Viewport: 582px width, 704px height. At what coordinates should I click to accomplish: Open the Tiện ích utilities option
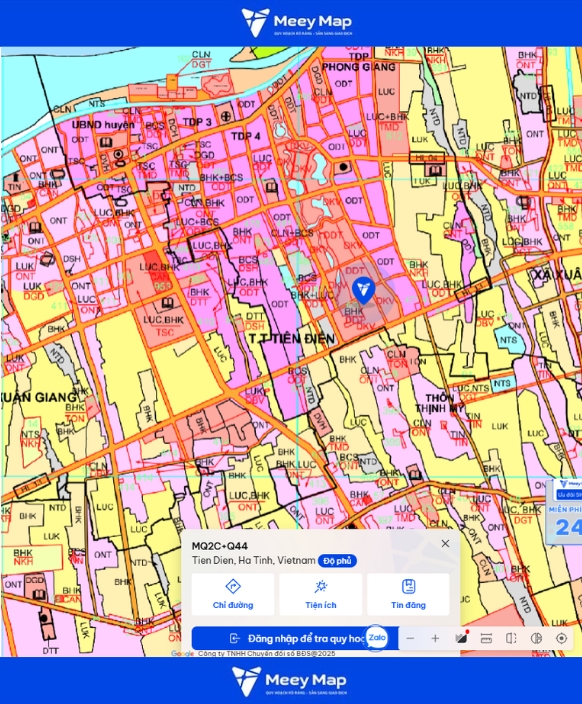point(321,594)
